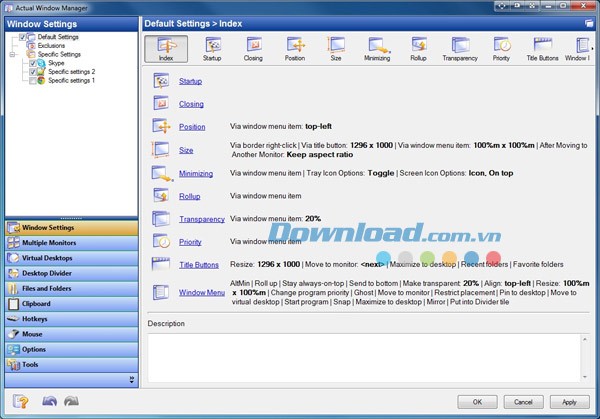Select the Index toolbar icon

[166, 49]
